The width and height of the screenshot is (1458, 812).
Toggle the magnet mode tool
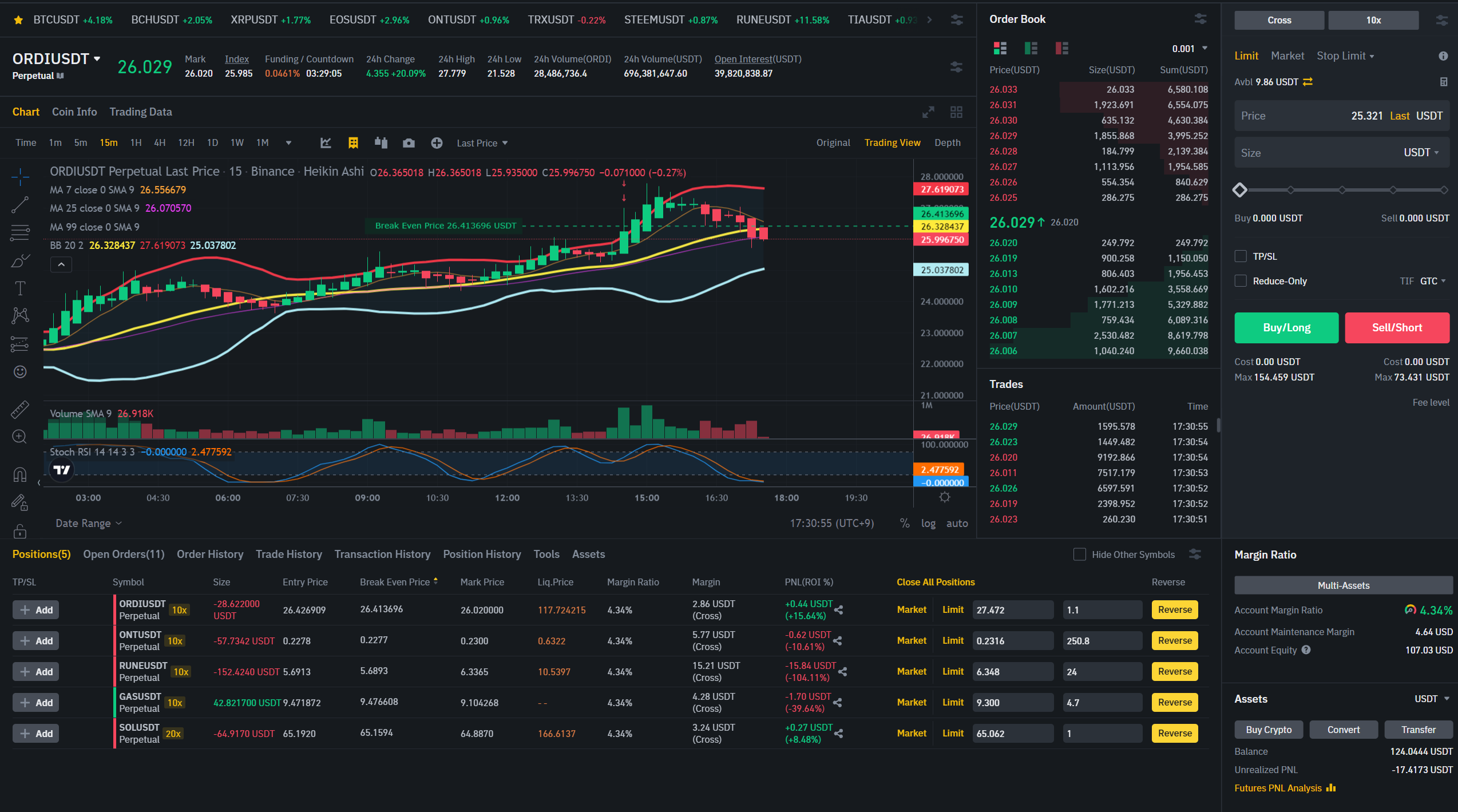click(20, 474)
